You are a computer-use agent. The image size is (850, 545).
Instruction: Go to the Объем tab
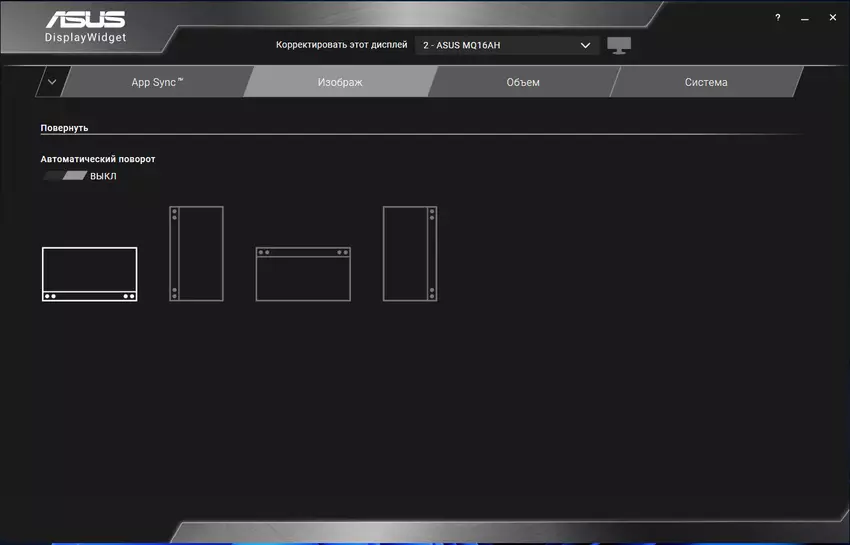tap(523, 82)
